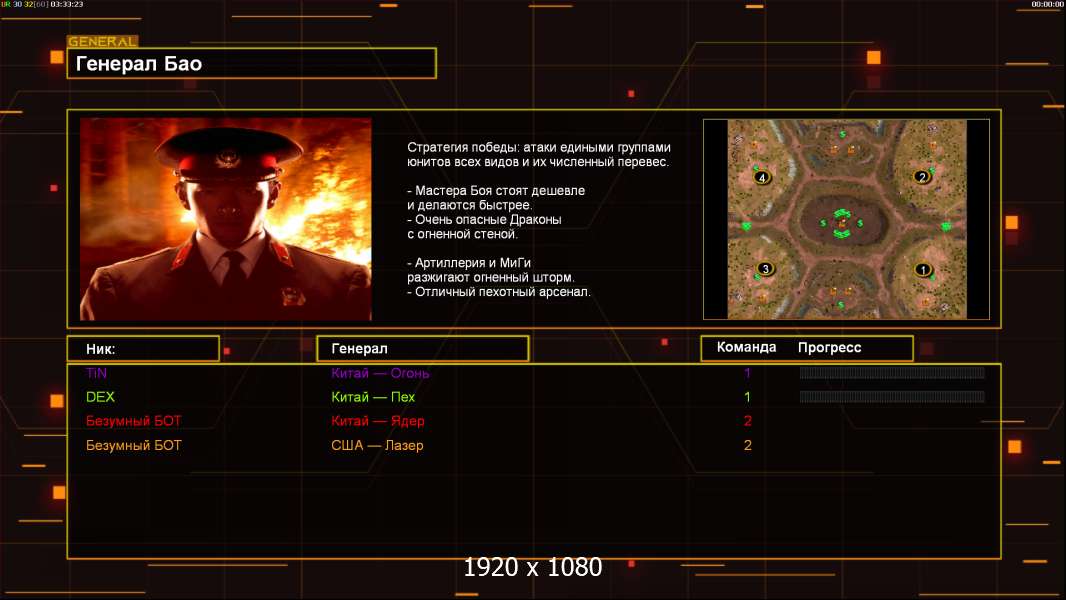Click the green supply cluster at map center
The width and height of the screenshot is (1066, 600).
point(842,224)
